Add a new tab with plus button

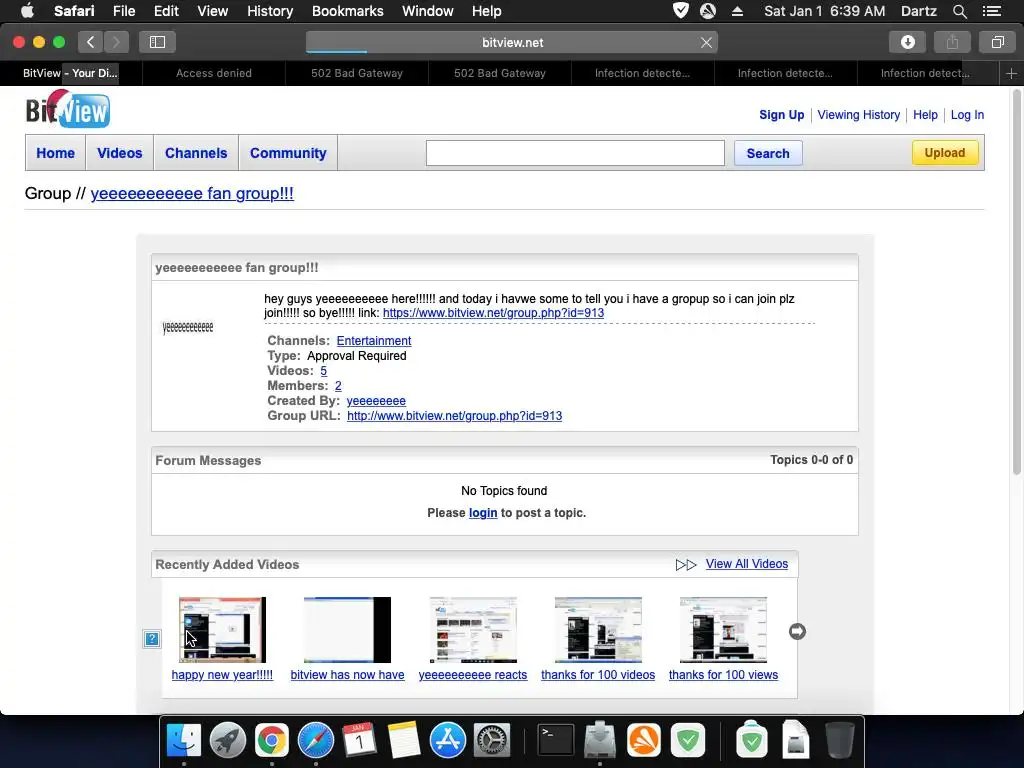click(x=1011, y=73)
